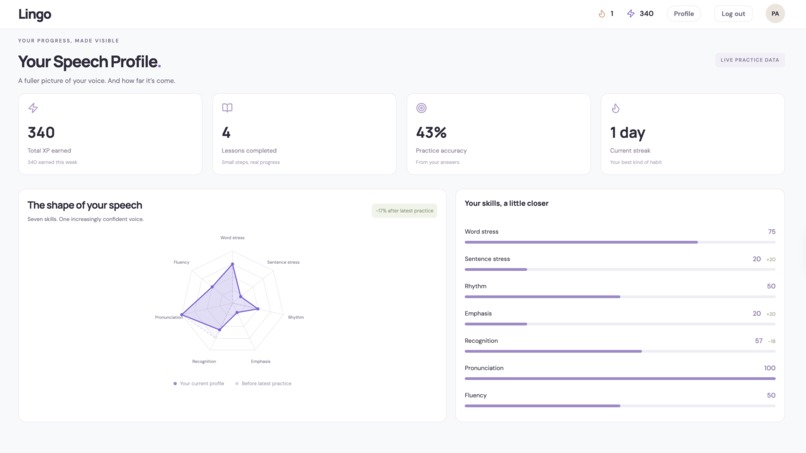This screenshot has width=806, height=453.
Task: Click the Recognition progress bar
Action: pyautogui.click(x=620, y=351)
